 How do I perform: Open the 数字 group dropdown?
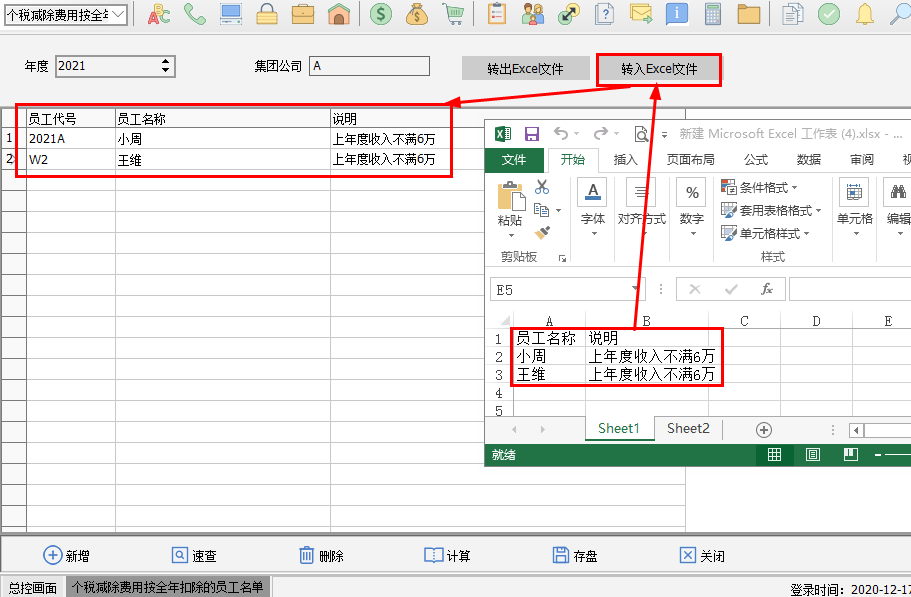click(x=693, y=234)
